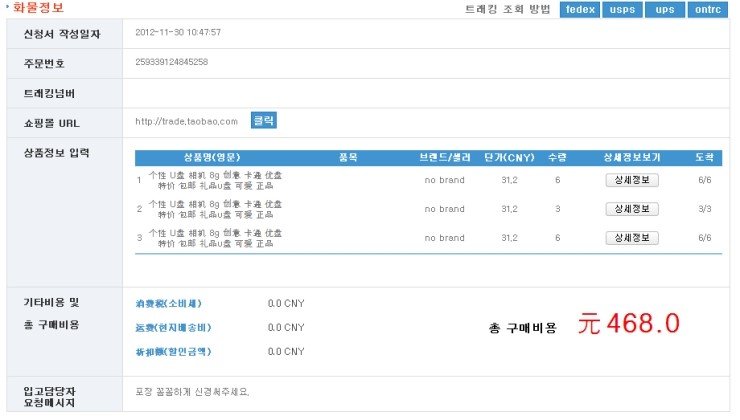Screen dimensions: 740x420
Task: Select the 화물정보 section heading
Action: 38,8
